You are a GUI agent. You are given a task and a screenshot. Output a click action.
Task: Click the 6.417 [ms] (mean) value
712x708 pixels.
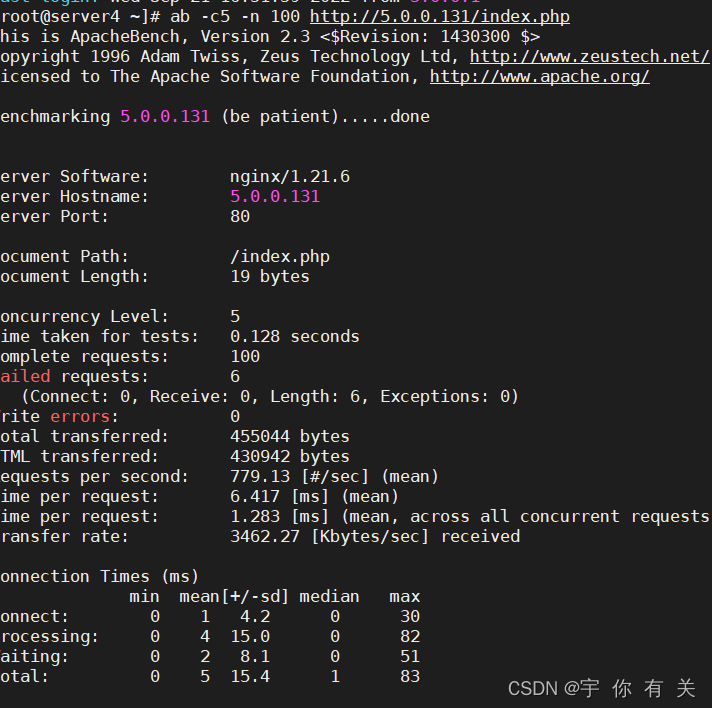(x=314, y=496)
